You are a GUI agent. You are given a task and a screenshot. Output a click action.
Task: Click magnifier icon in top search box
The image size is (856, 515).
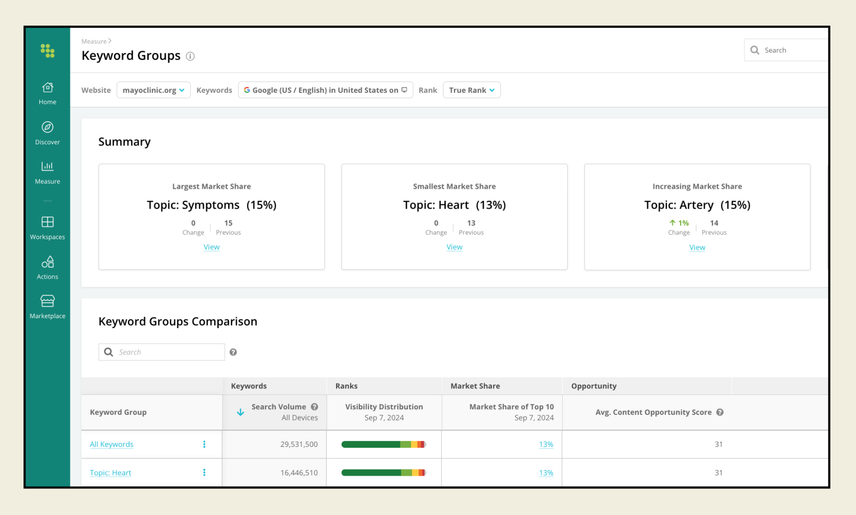click(754, 50)
